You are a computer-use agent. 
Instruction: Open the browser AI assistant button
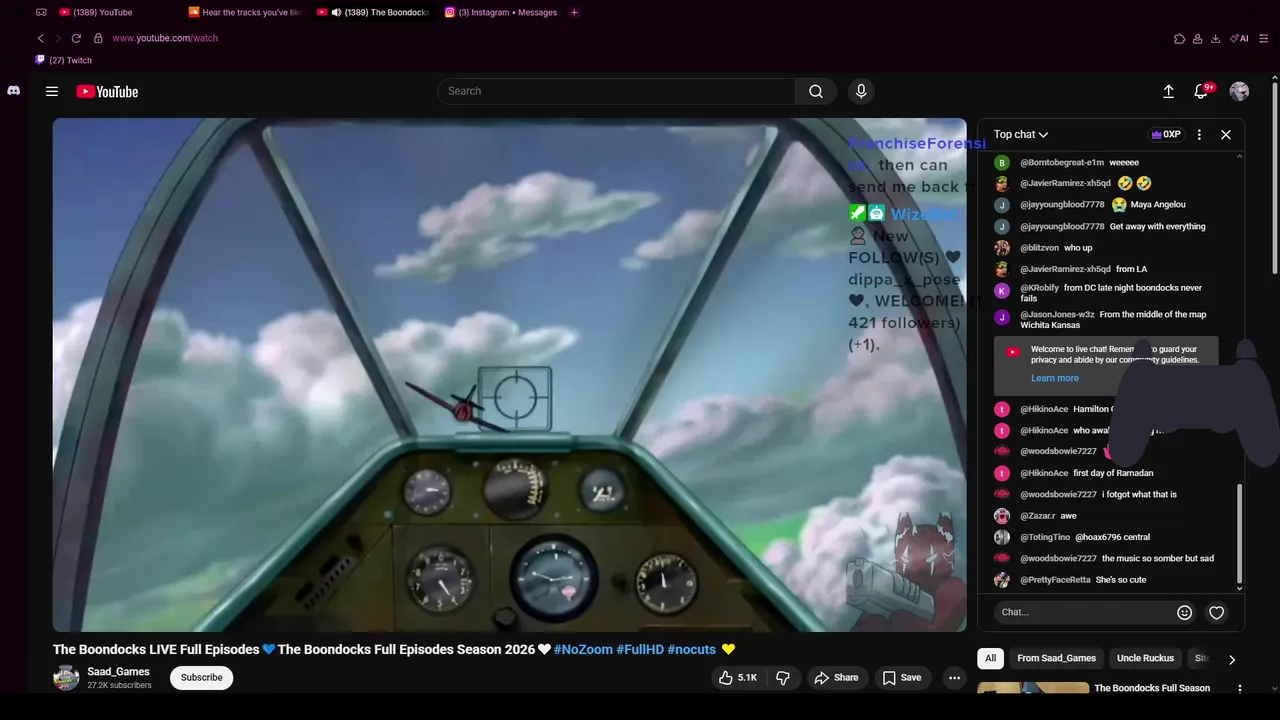click(1239, 38)
